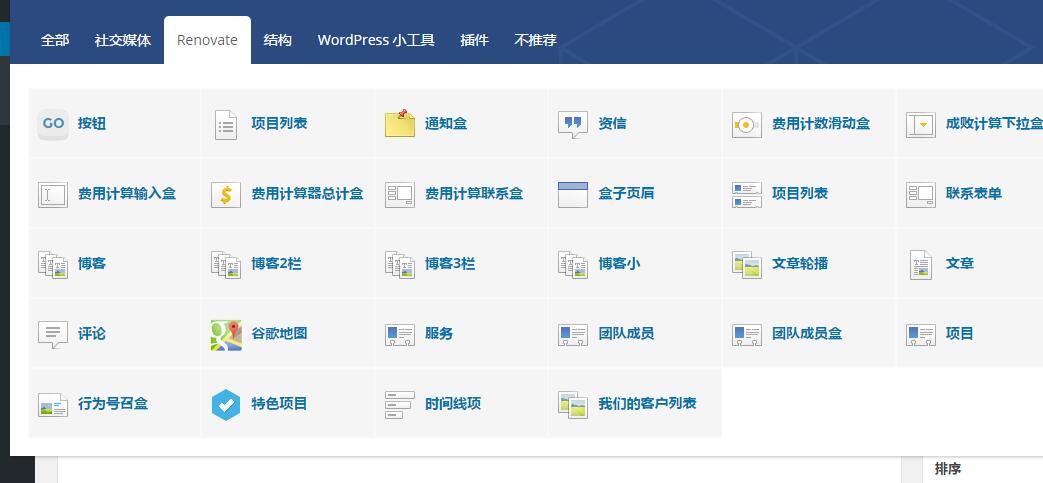Click the card icon beside 项目
Image resolution: width=1043 pixels, height=483 pixels.
point(921,335)
